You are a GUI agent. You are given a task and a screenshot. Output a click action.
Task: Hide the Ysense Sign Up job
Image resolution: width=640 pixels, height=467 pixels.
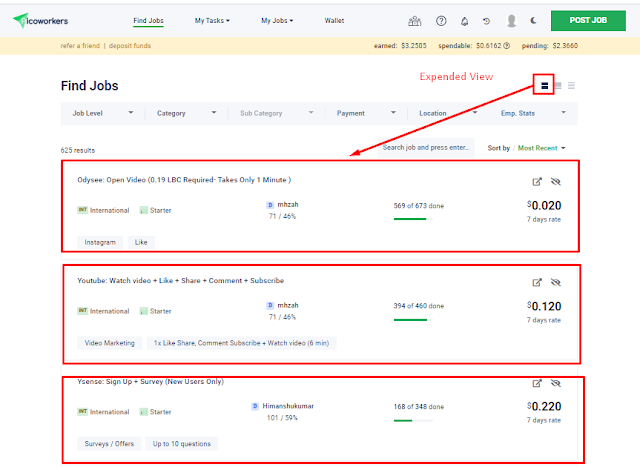click(x=556, y=383)
